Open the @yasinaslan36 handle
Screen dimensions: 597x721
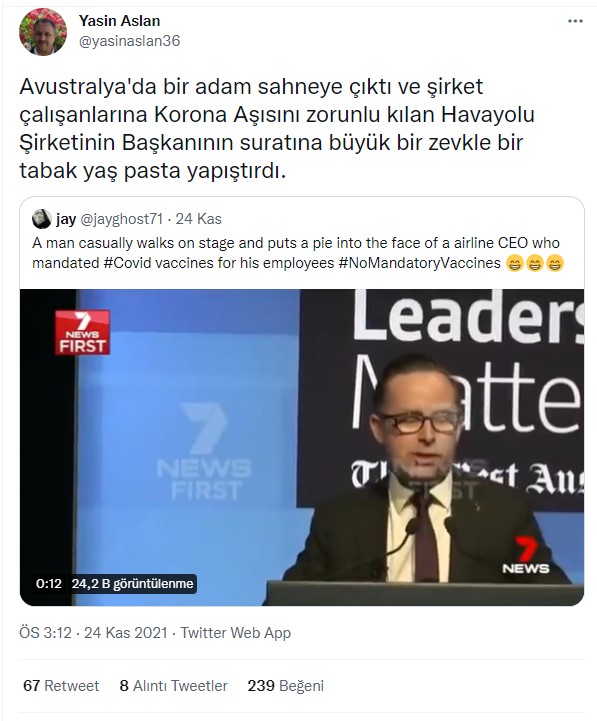130,41
